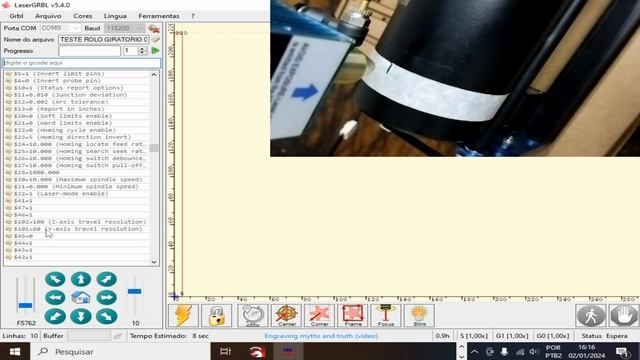Click the Nome do arquivo text field
This screenshot has width=640, height=360.
click(104, 40)
